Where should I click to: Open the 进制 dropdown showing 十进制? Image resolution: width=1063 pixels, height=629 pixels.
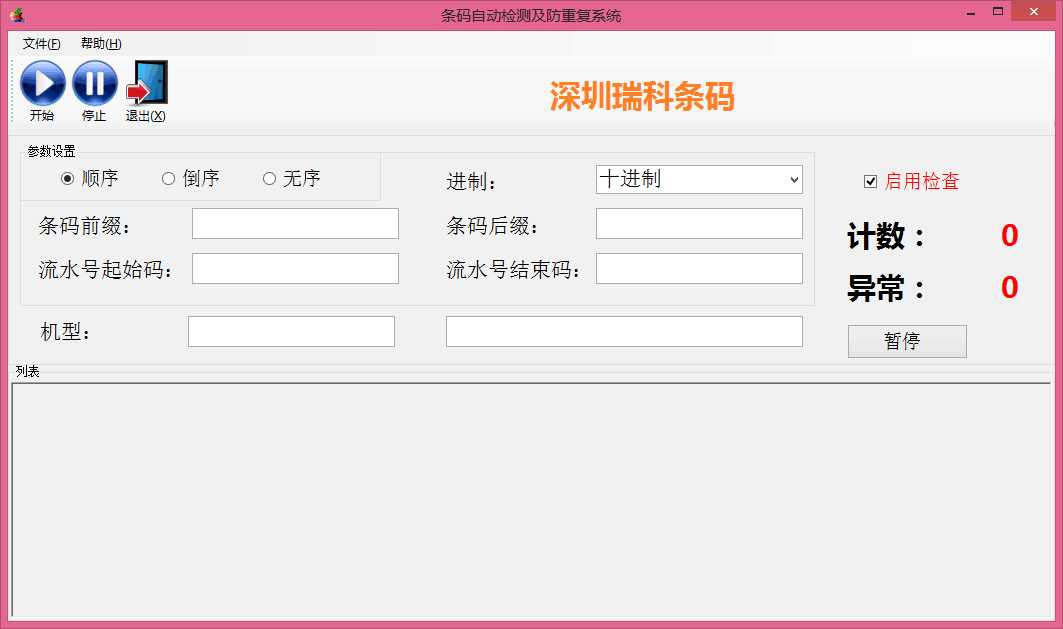[699, 180]
